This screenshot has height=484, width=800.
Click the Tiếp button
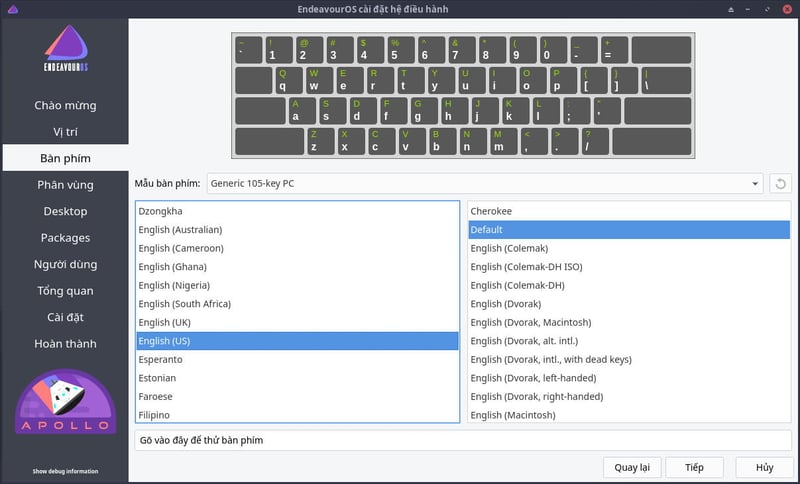coord(694,467)
